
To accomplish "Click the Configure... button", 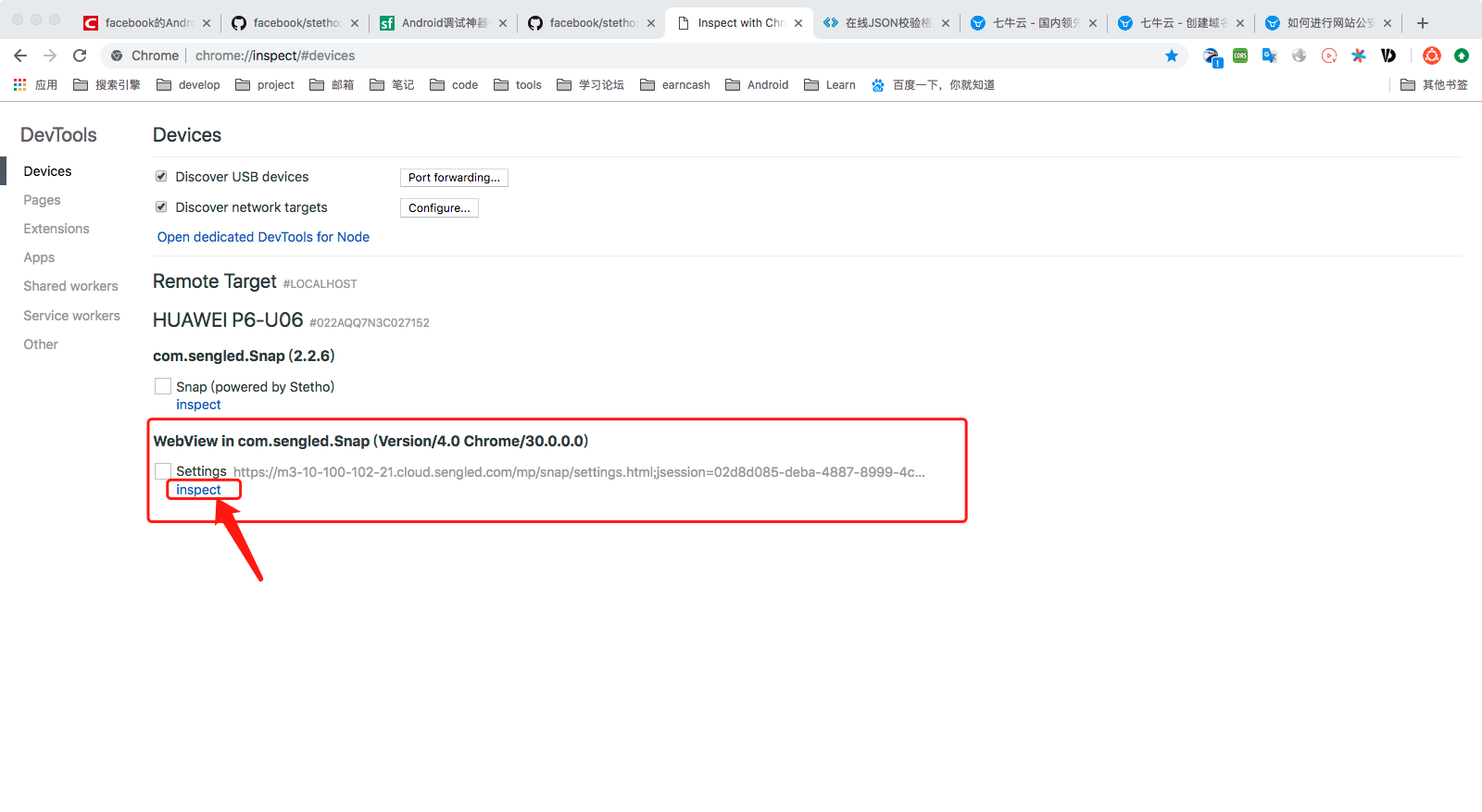I will [439, 208].
